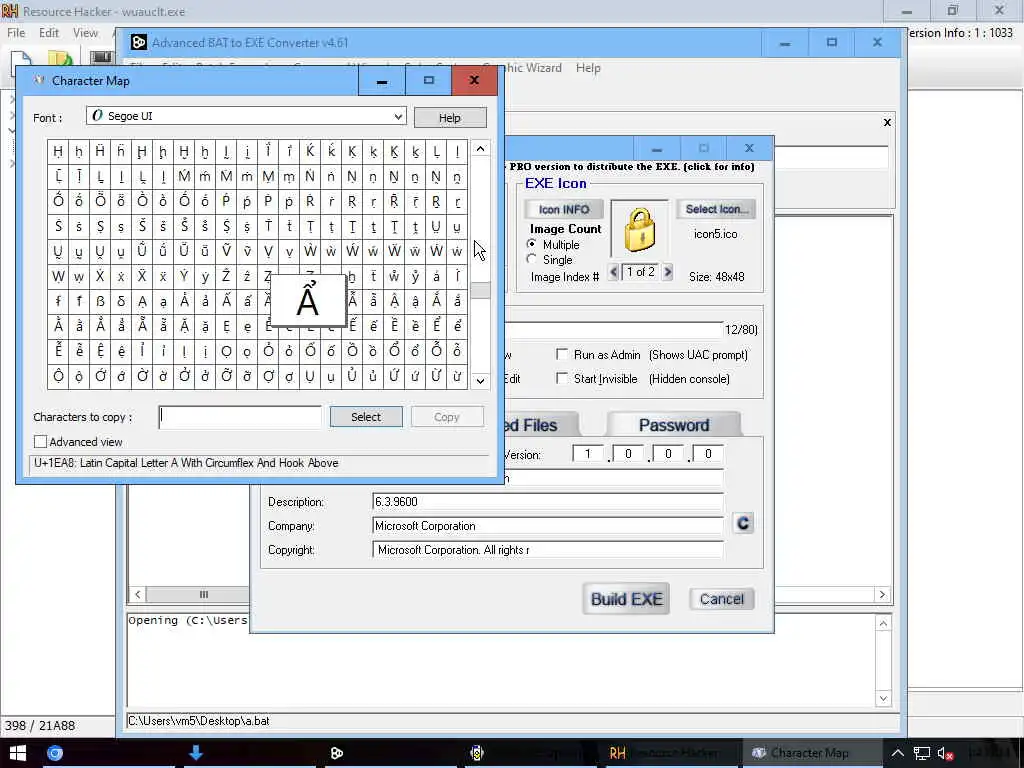The image size is (1024, 768).
Task: Switch to the Password tab
Action: [673, 425]
